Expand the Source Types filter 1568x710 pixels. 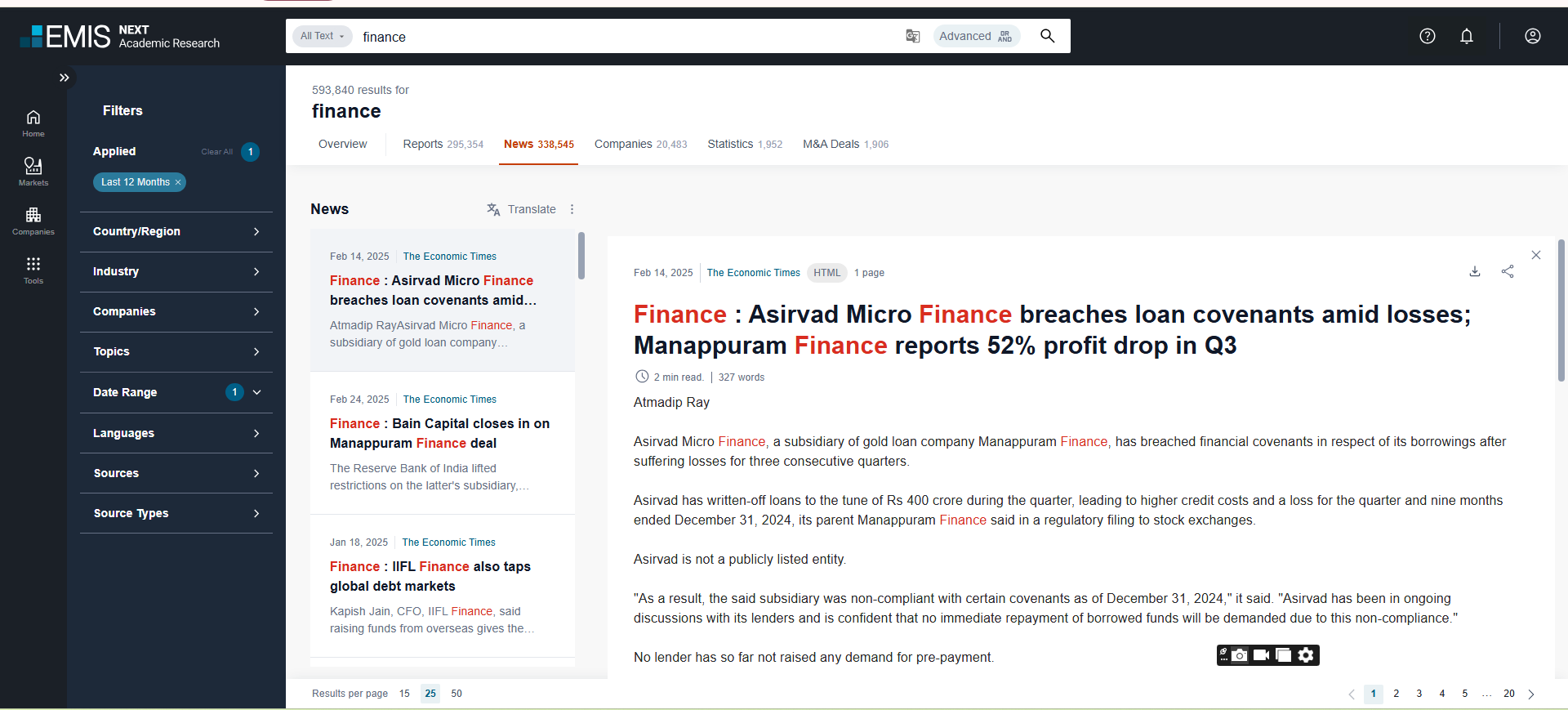click(176, 514)
